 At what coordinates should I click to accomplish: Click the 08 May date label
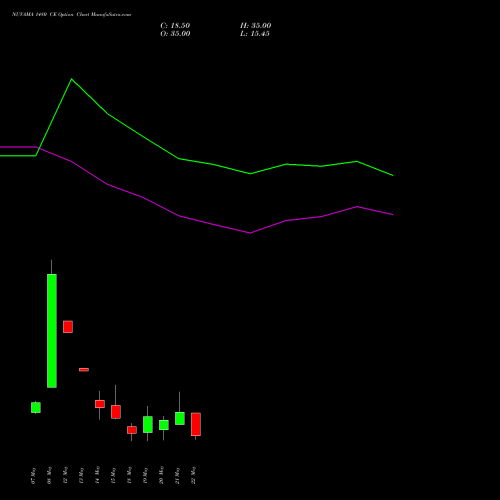pos(49,475)
